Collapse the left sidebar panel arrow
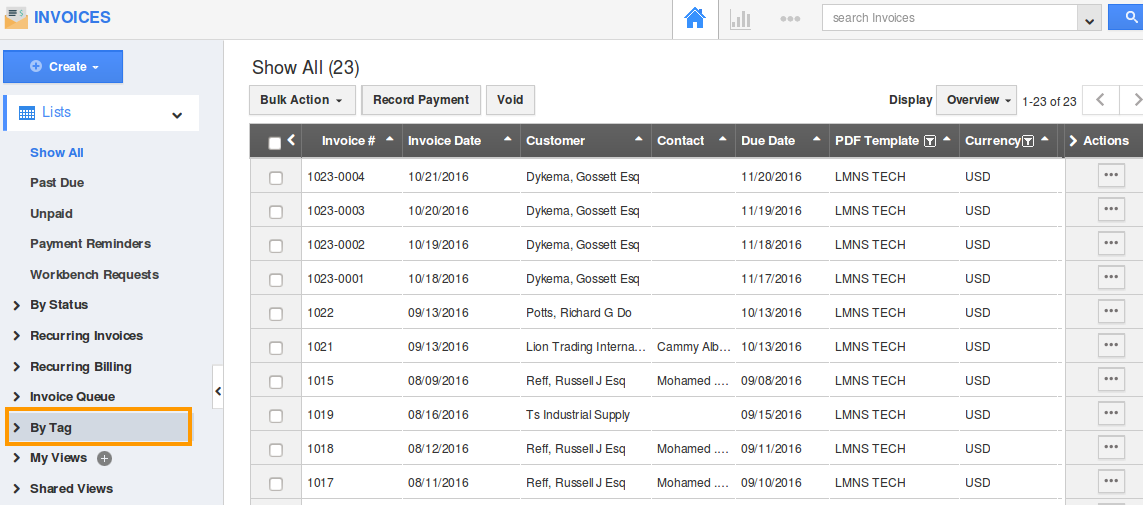 coord(218,391)
